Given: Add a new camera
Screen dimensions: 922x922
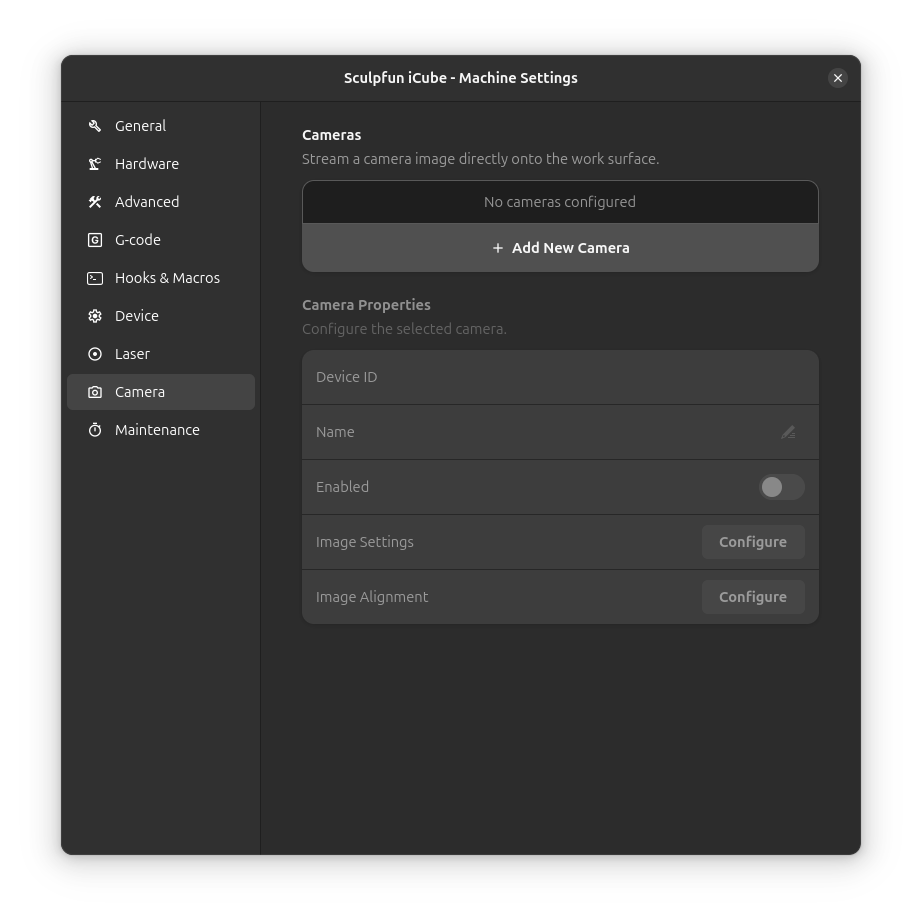Looking at the screenshot, I should coord(560,248).
